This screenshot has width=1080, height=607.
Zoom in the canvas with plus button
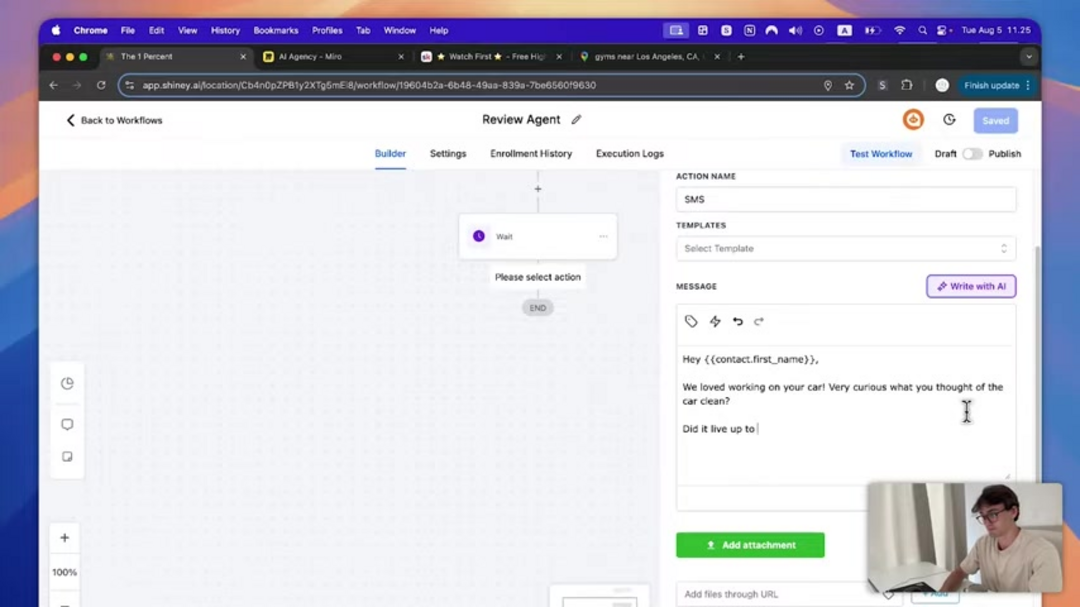click(x=65, y=538)
